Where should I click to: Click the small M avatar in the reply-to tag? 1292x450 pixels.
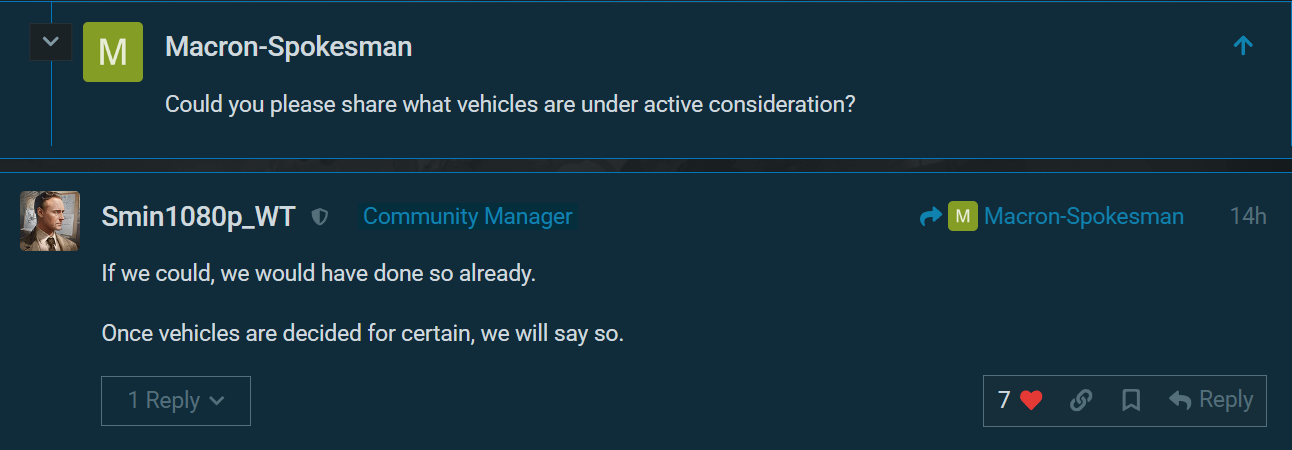pos(962,216)
